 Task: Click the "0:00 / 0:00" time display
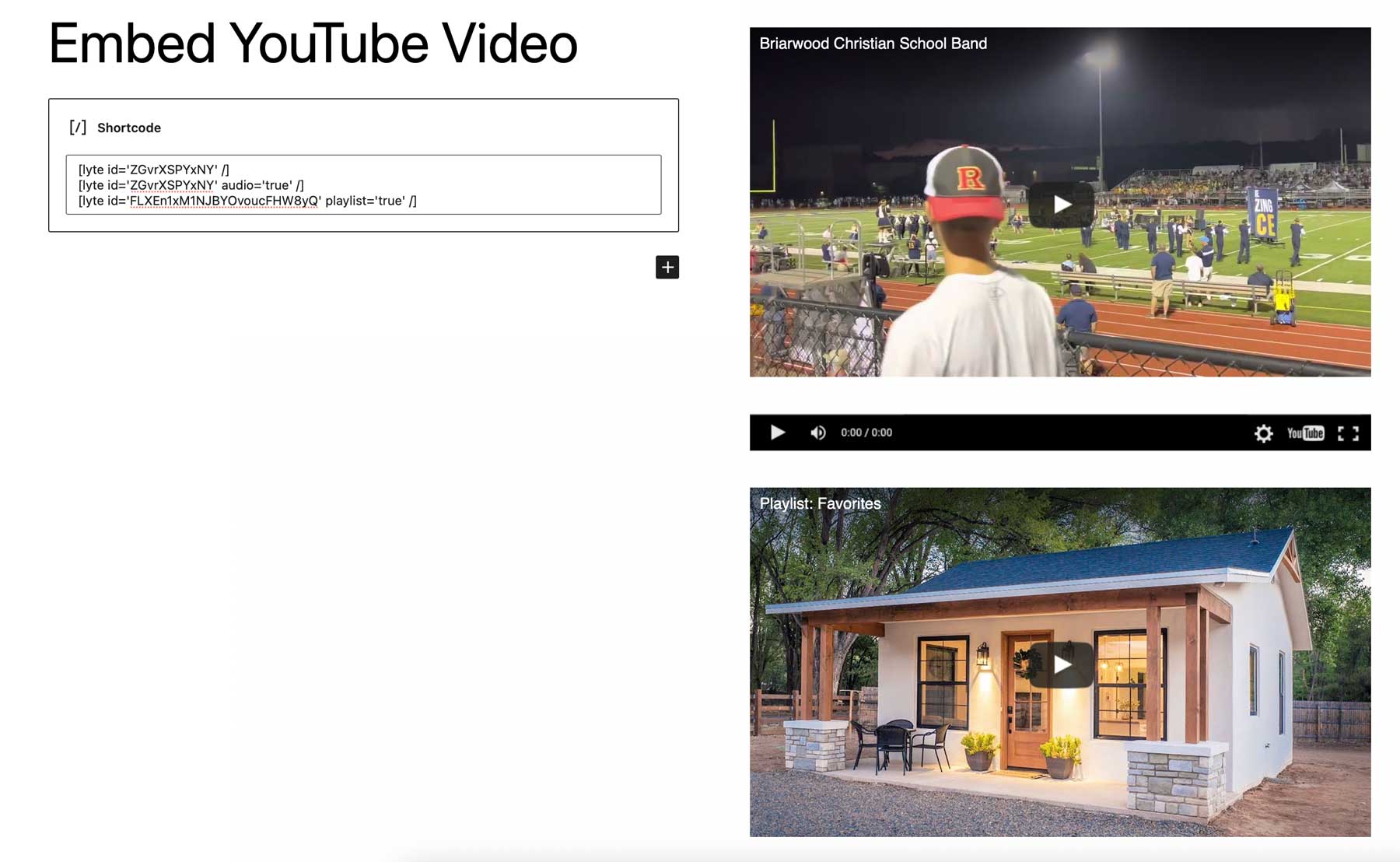click(x=866, y=433)
